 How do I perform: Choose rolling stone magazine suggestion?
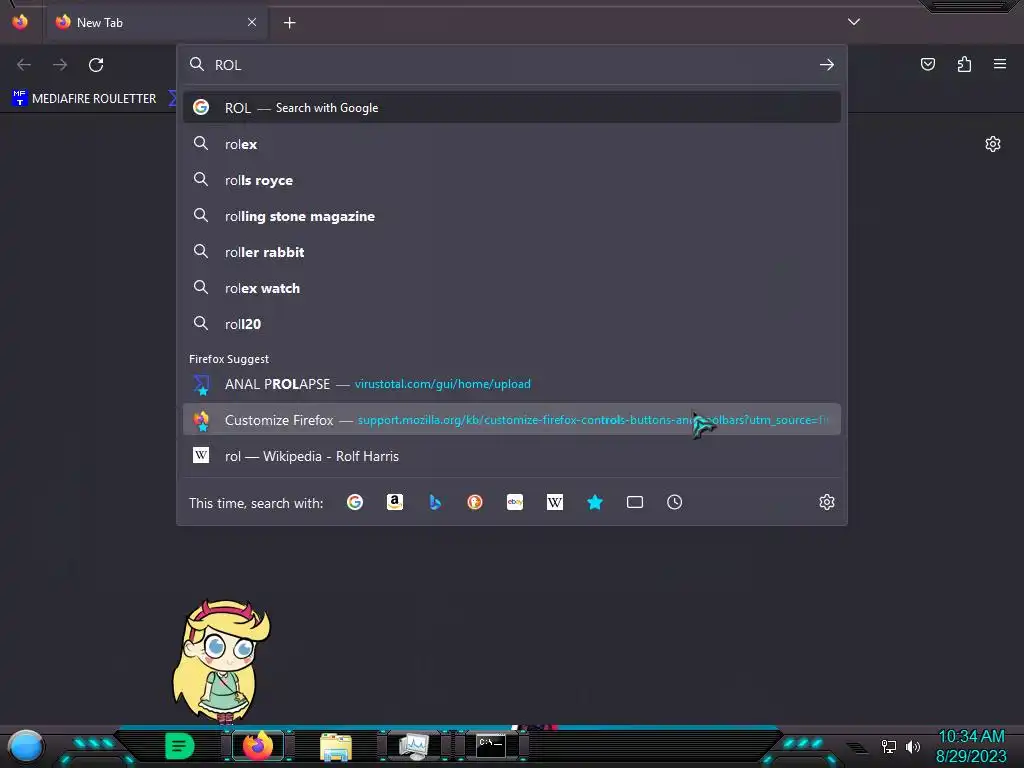coord(511,216)
